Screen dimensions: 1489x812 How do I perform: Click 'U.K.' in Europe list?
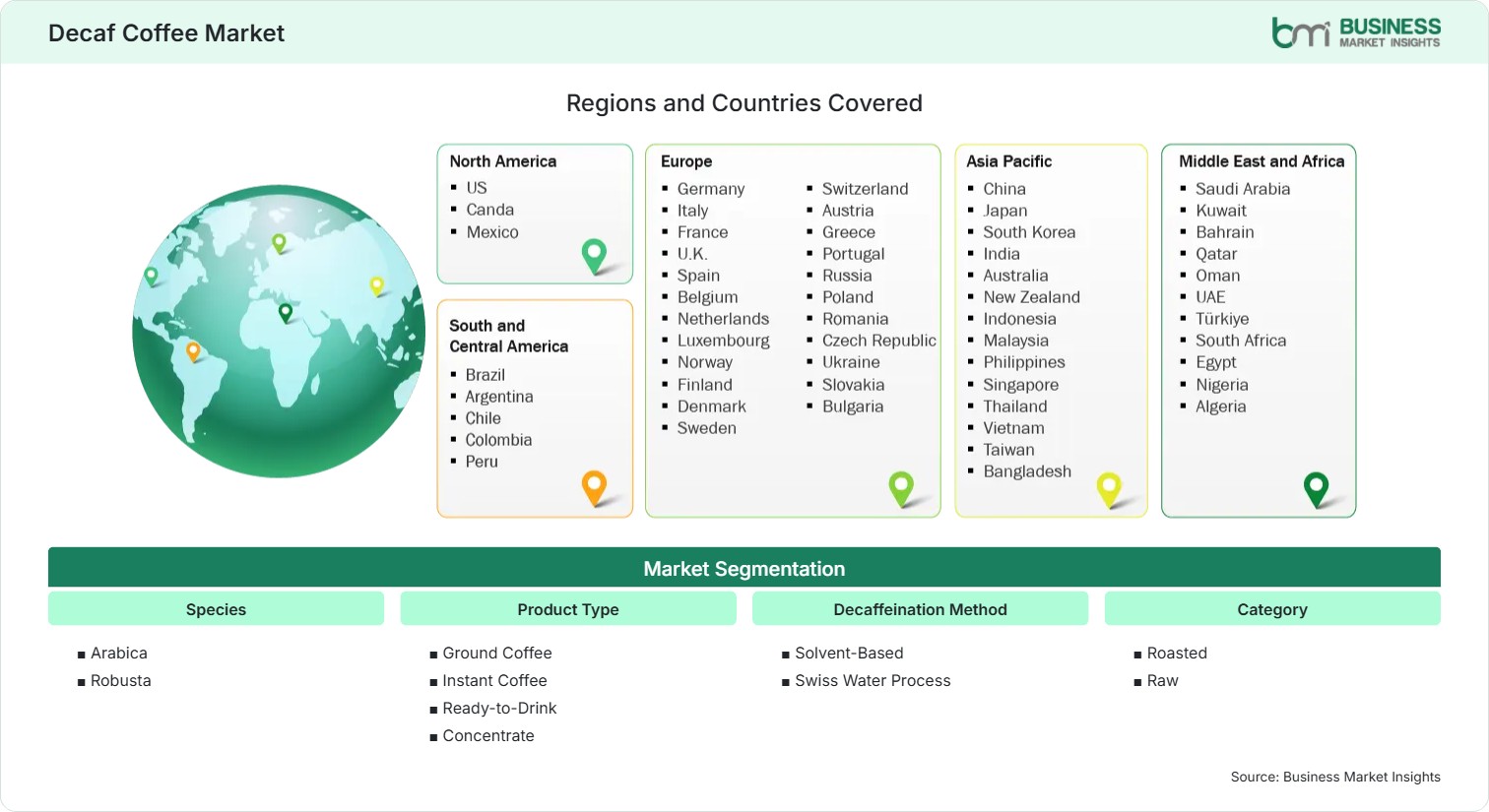[692, 254]
